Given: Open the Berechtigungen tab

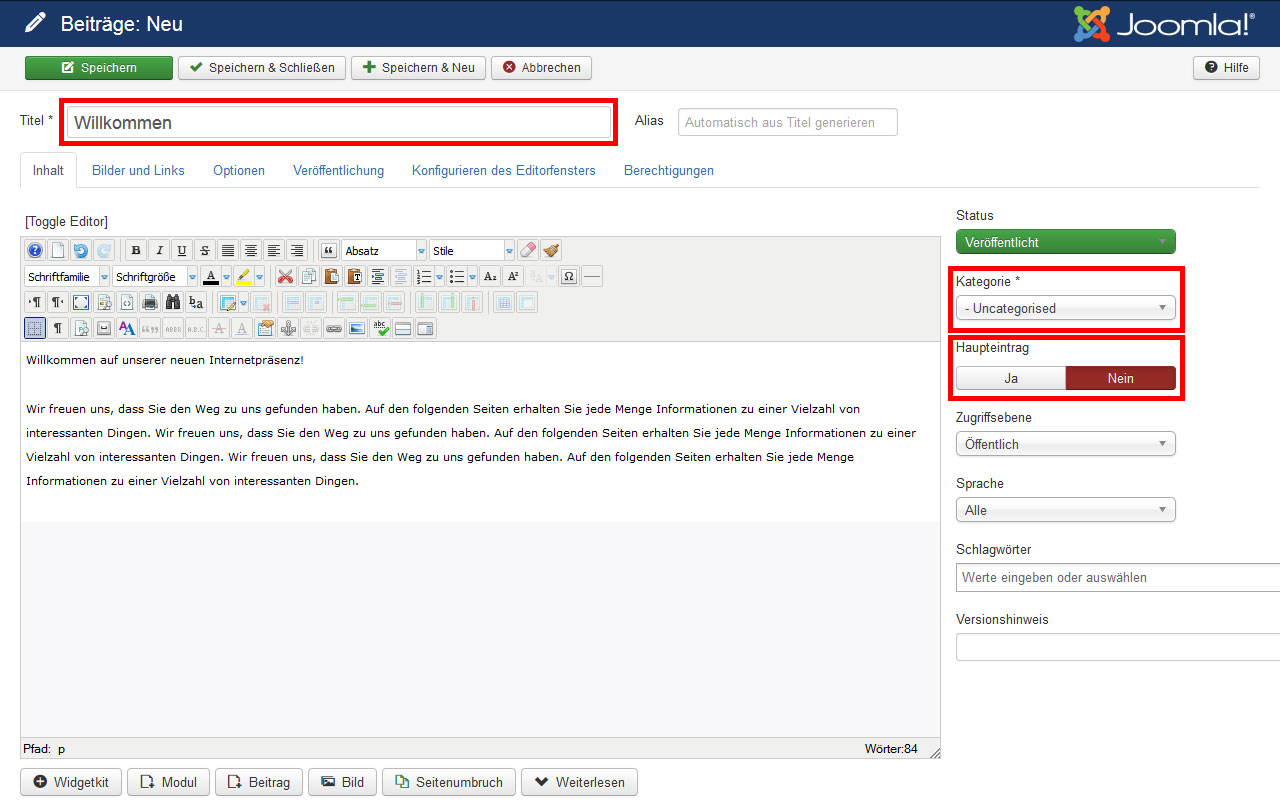Looking at the screenshot, I should click(669, 170).
